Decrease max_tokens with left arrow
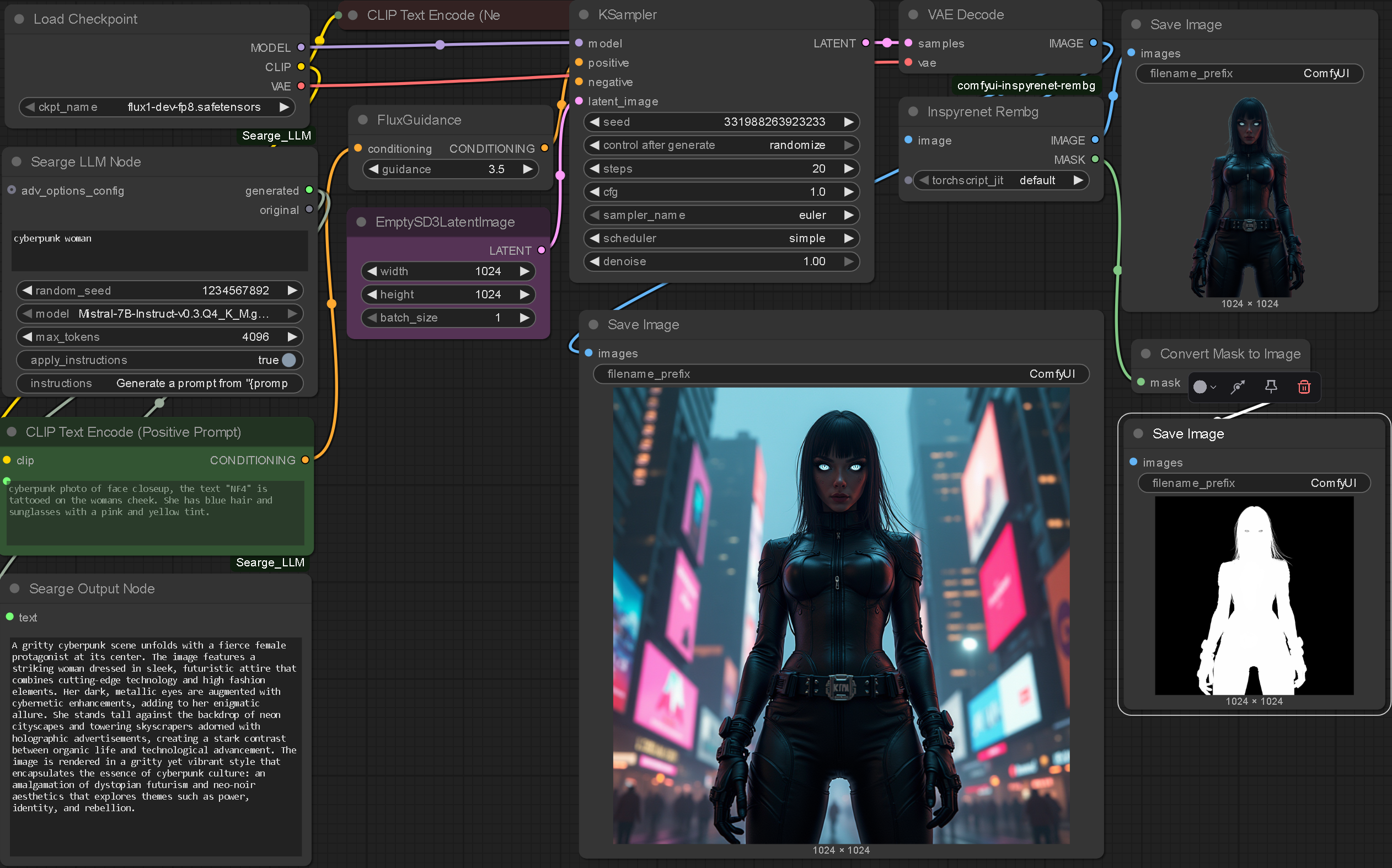 pos(27,336)
